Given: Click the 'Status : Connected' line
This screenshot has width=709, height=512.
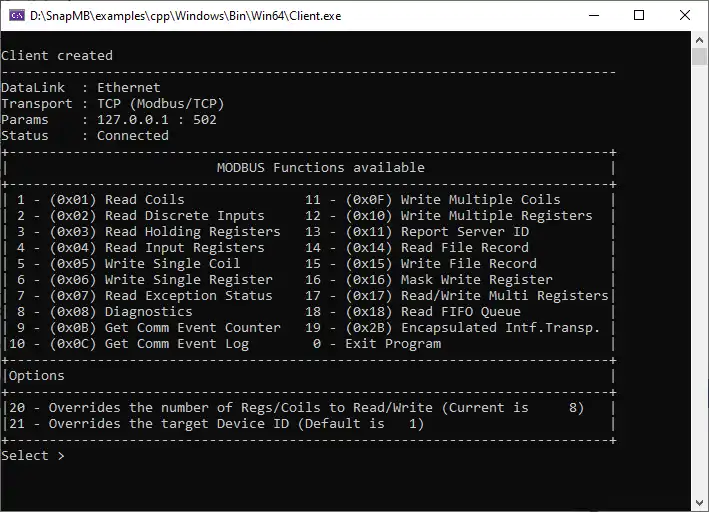Looking at the screenshot, I should 85,136.
